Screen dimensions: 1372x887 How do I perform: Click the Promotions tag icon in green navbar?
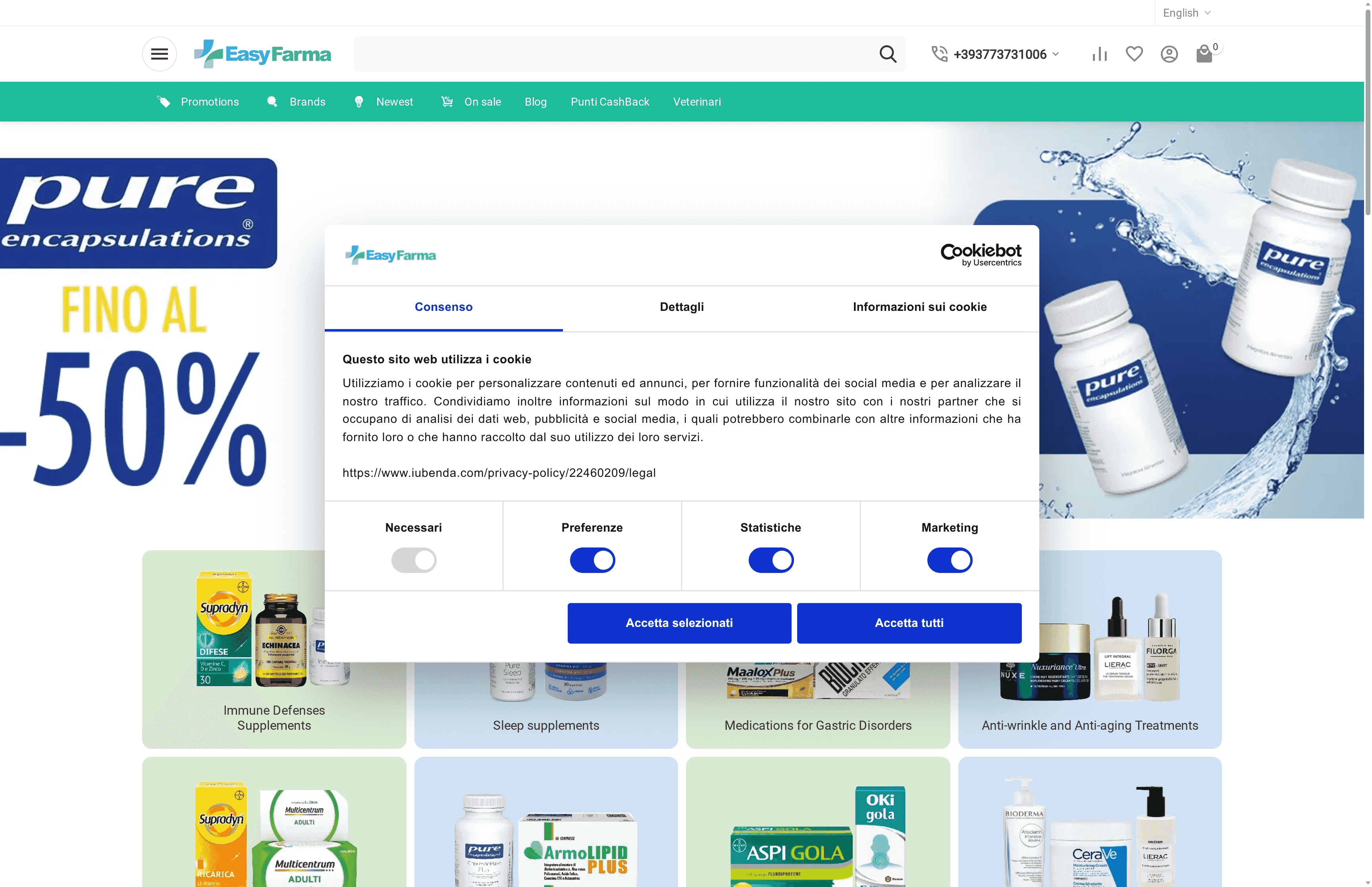(164, 101)
